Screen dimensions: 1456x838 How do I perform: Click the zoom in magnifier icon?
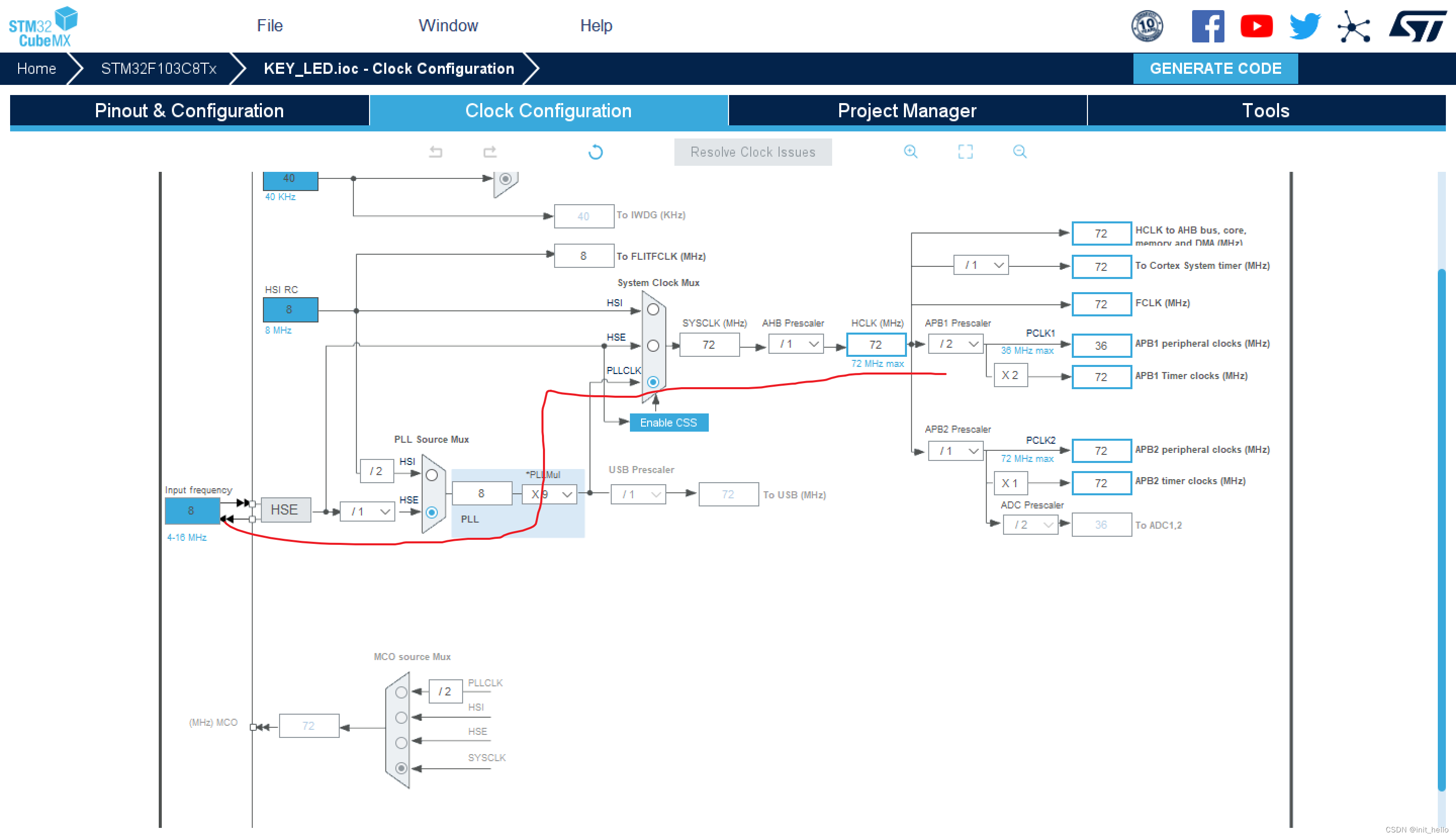[x=910, y=151]
